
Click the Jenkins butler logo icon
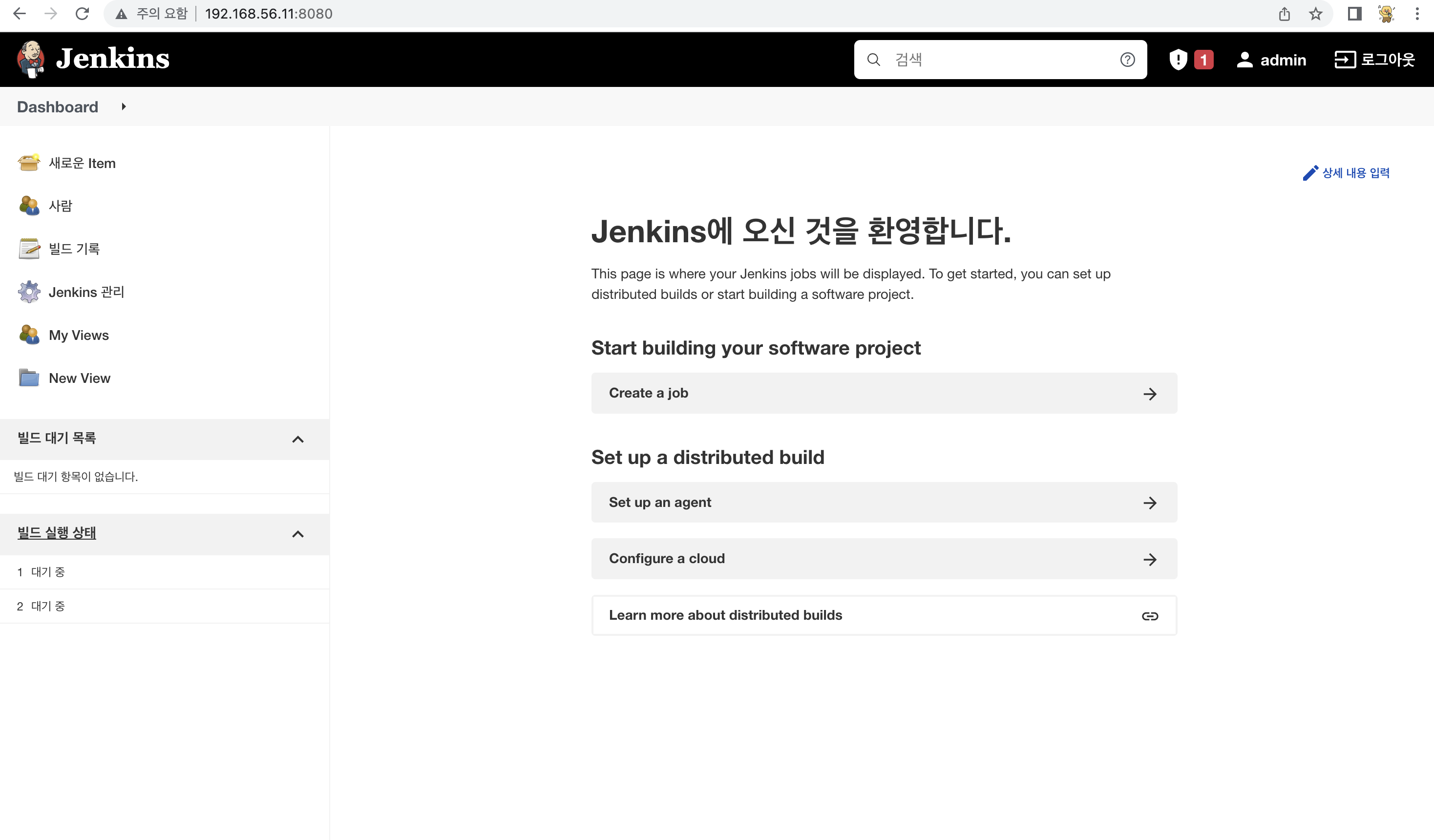[31, 59]
